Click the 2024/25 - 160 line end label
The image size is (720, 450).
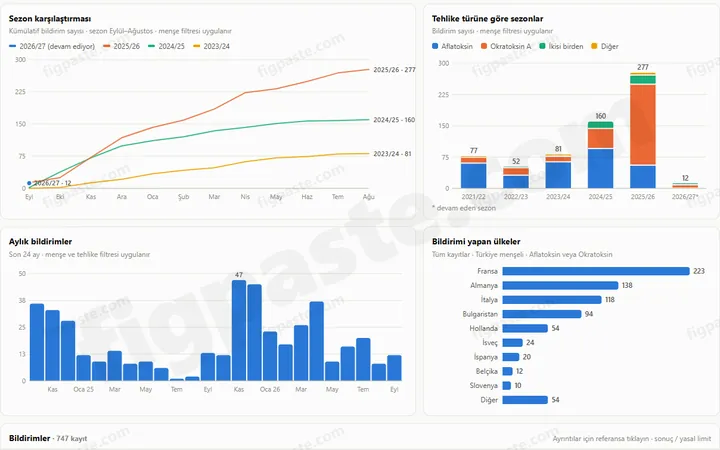pyautogui.click(x=394, y=120)
